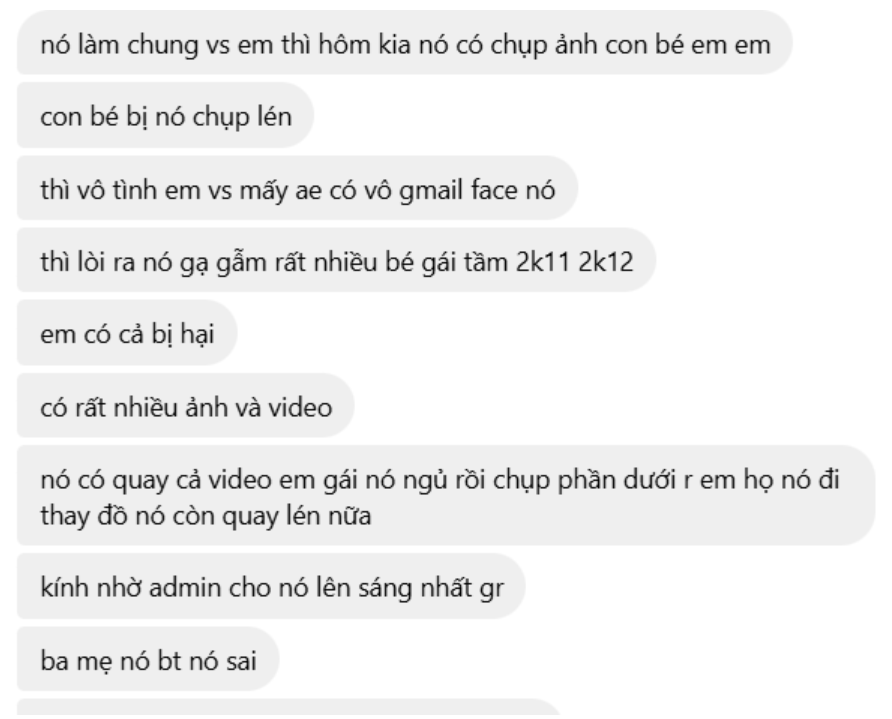Select the message mentioning "gmail face nó"

coord(298,188)
